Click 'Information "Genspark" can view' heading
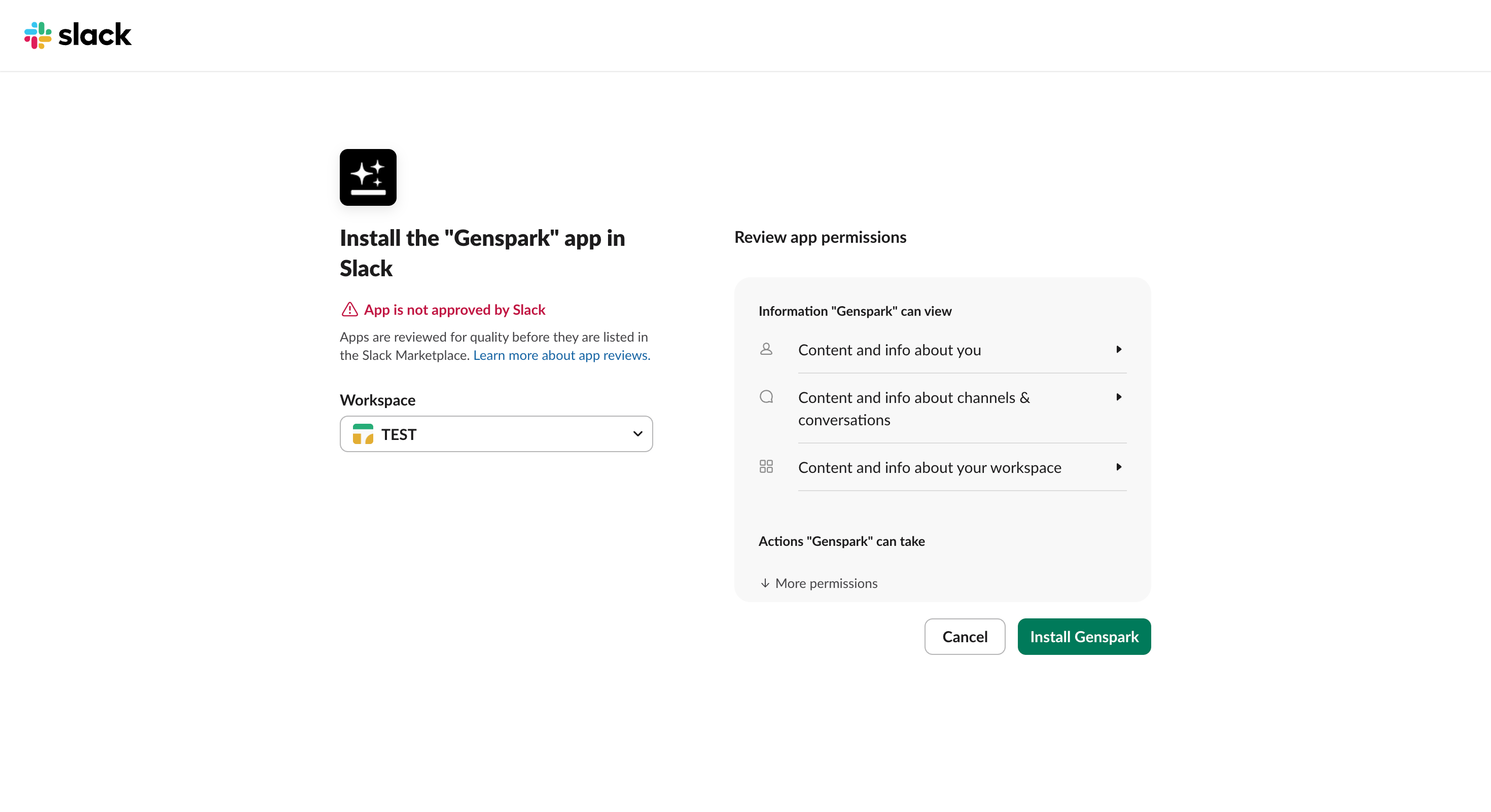This screenshot has height=812, width=1491. (855, 311)
